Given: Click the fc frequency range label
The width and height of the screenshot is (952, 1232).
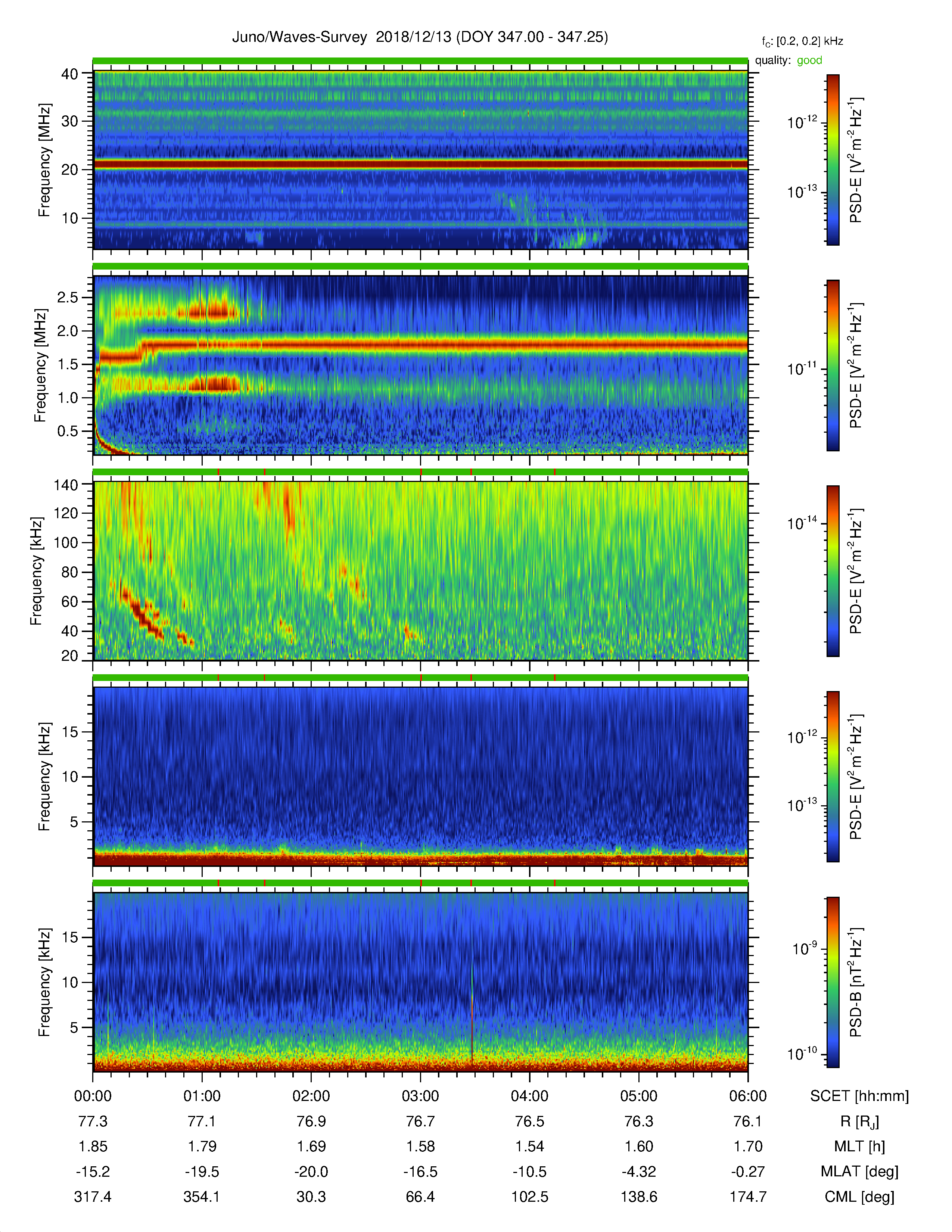Looking at the screenshot, I should [803, 42].
